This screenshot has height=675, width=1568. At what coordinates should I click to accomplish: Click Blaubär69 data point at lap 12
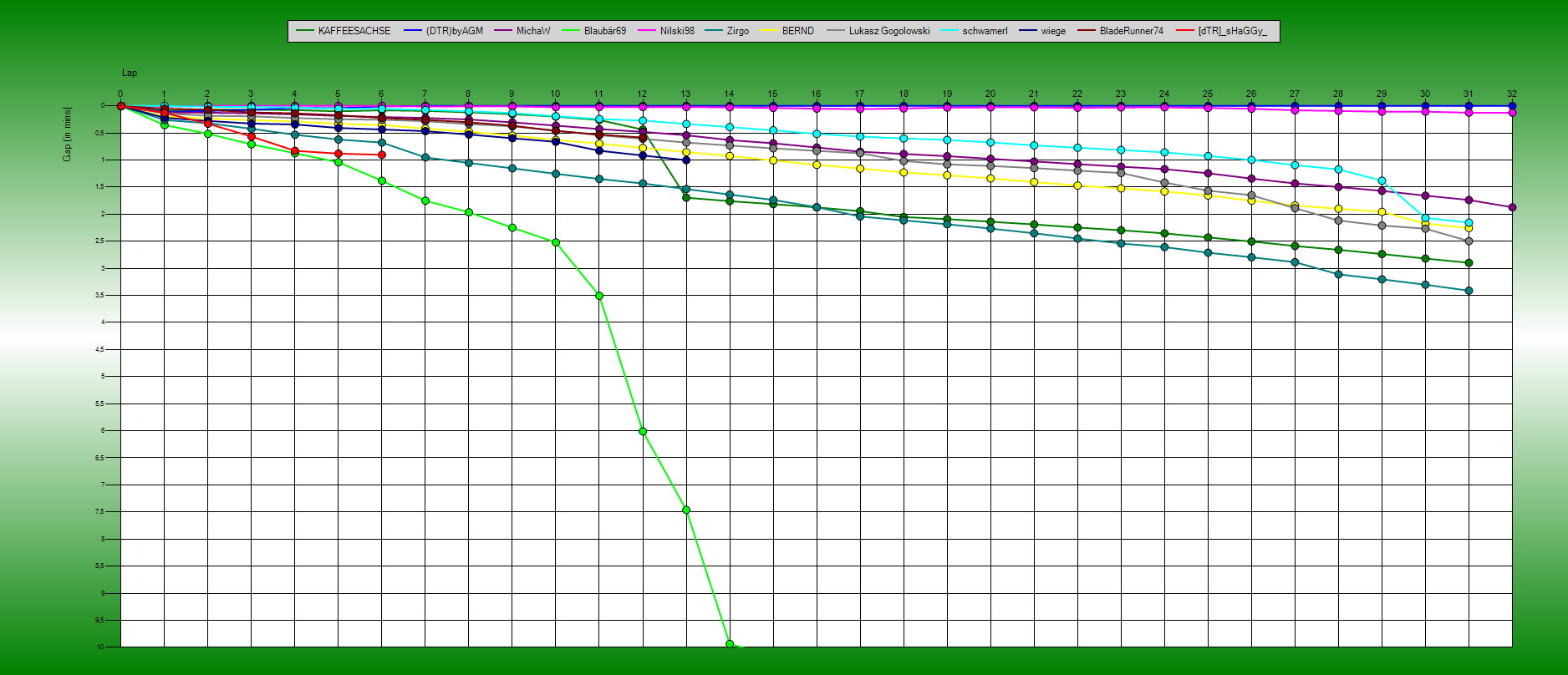[x=643, y=431]
